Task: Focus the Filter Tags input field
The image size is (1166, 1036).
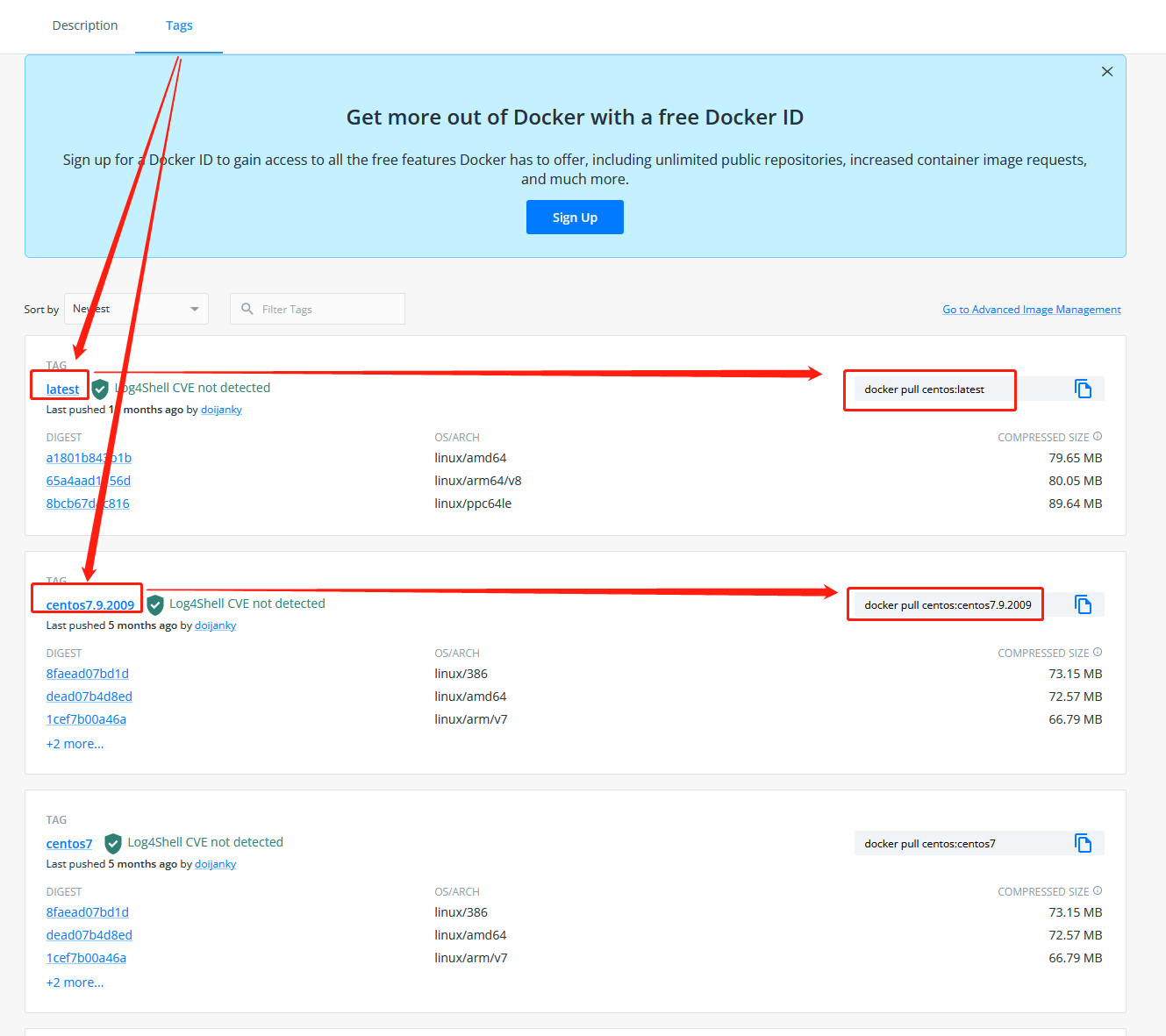Action: (x=318, y=309)
